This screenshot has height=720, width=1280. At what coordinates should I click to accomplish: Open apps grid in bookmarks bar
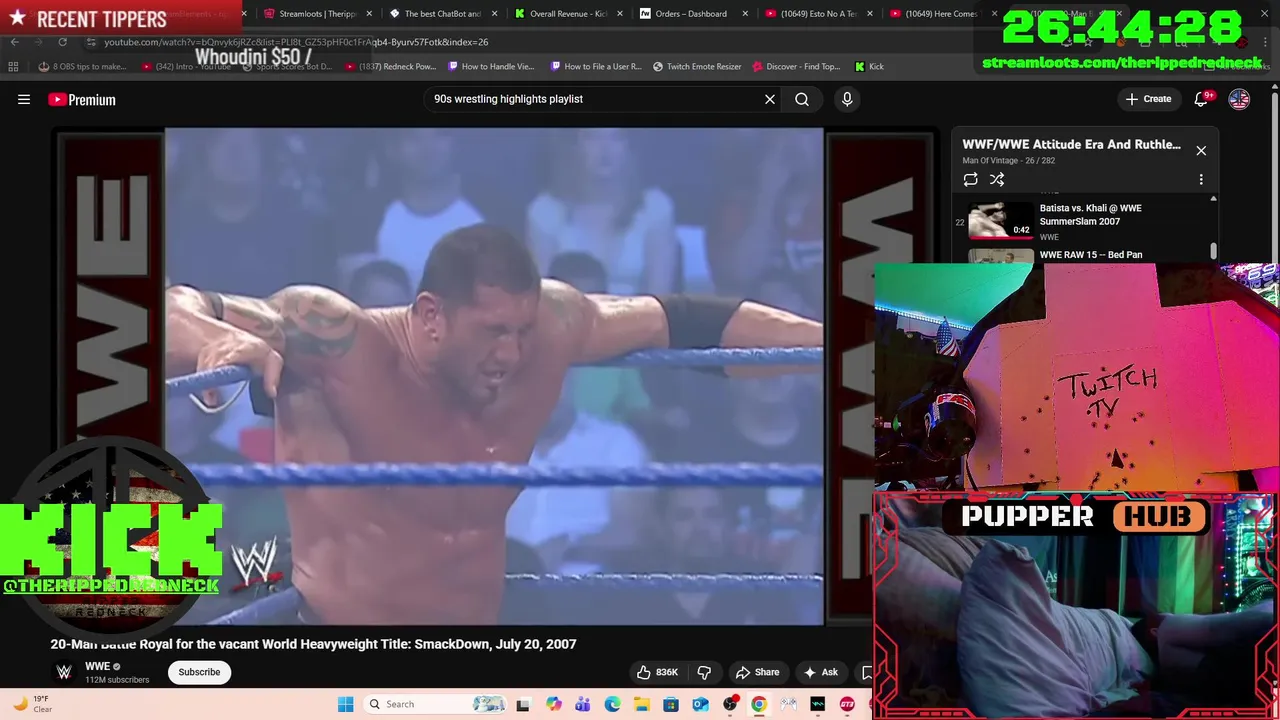13,67
